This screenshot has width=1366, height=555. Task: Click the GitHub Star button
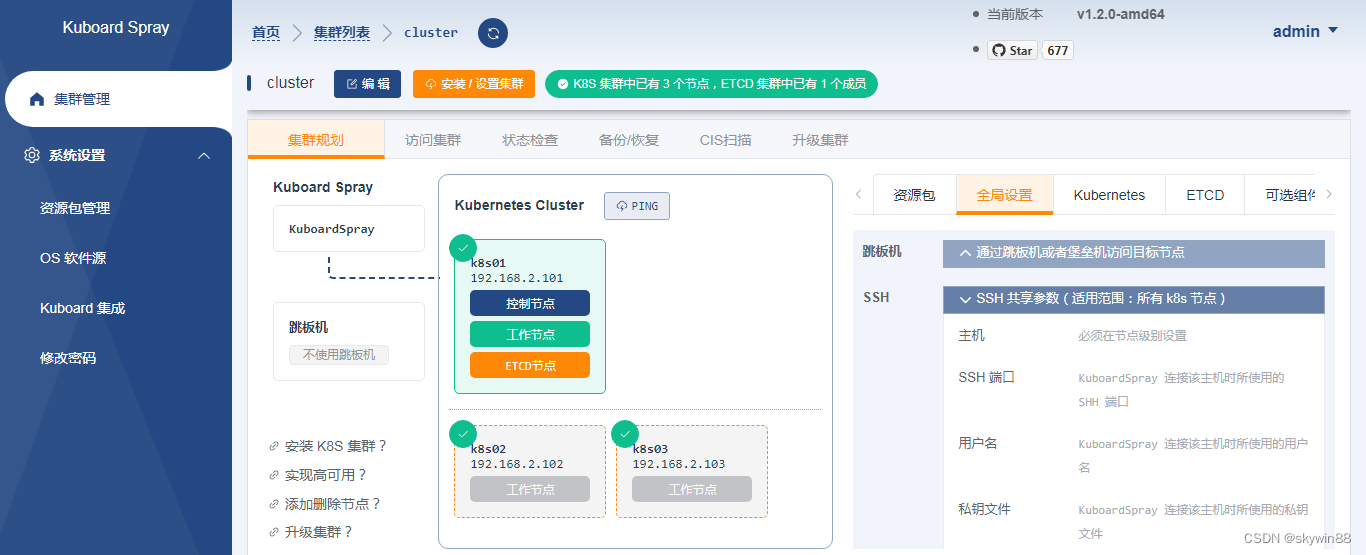pos(1012,50)
